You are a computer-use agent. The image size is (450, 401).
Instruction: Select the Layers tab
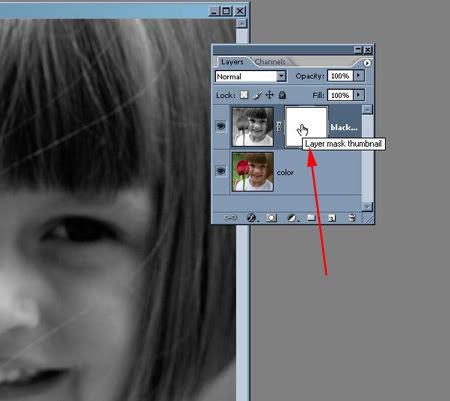pos(232,62)
